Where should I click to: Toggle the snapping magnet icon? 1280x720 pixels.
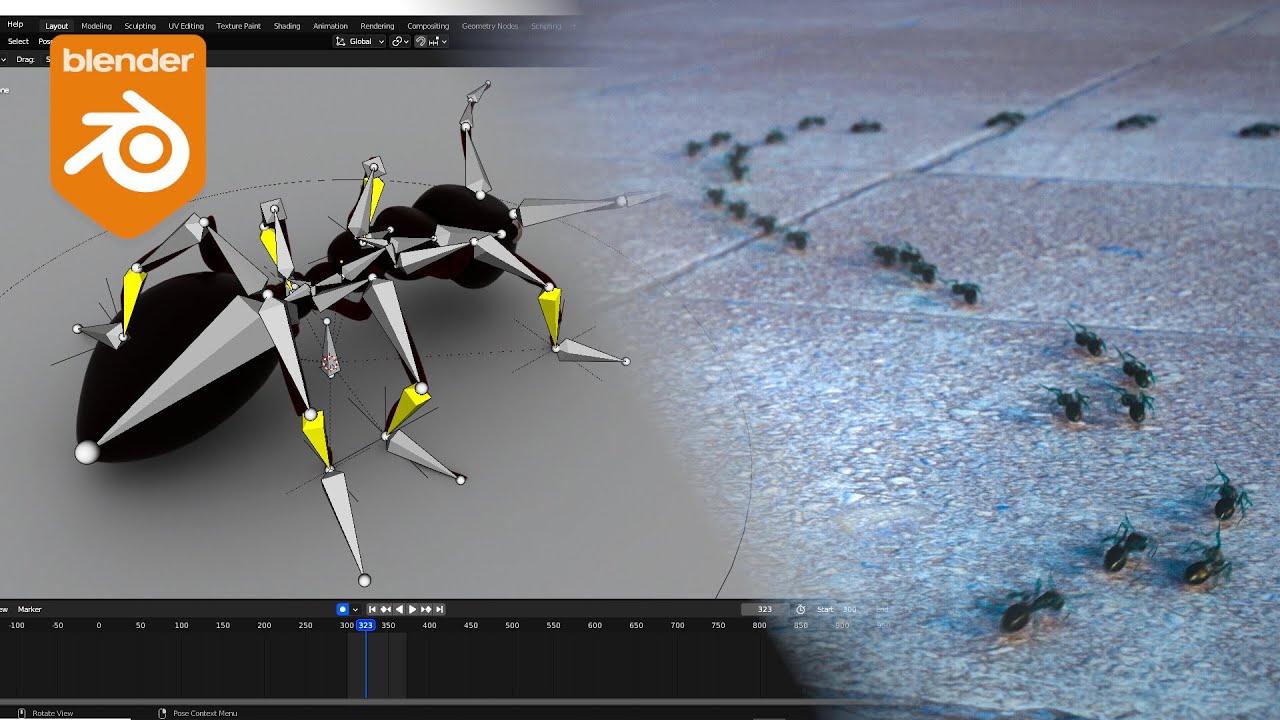[x=421, y=42]
